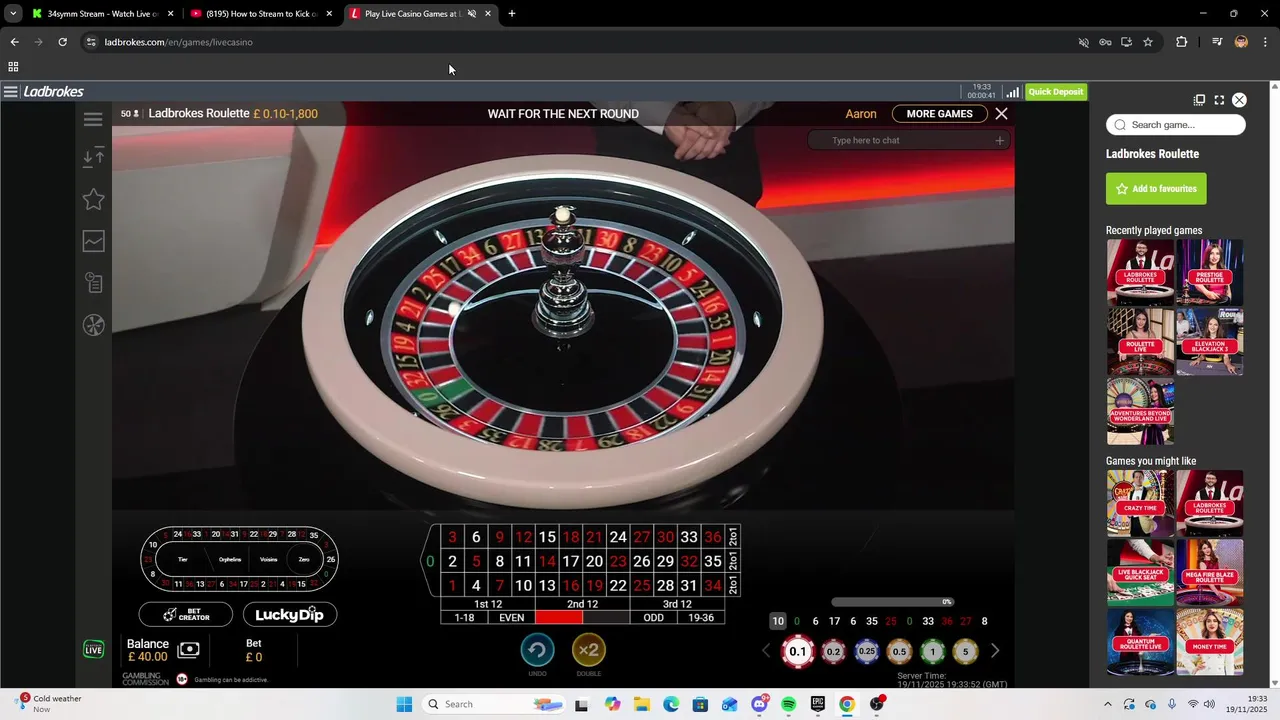Open MORE GAMES
The image size is (1280, 720).
pyautogui.click(x=939, y=114)
